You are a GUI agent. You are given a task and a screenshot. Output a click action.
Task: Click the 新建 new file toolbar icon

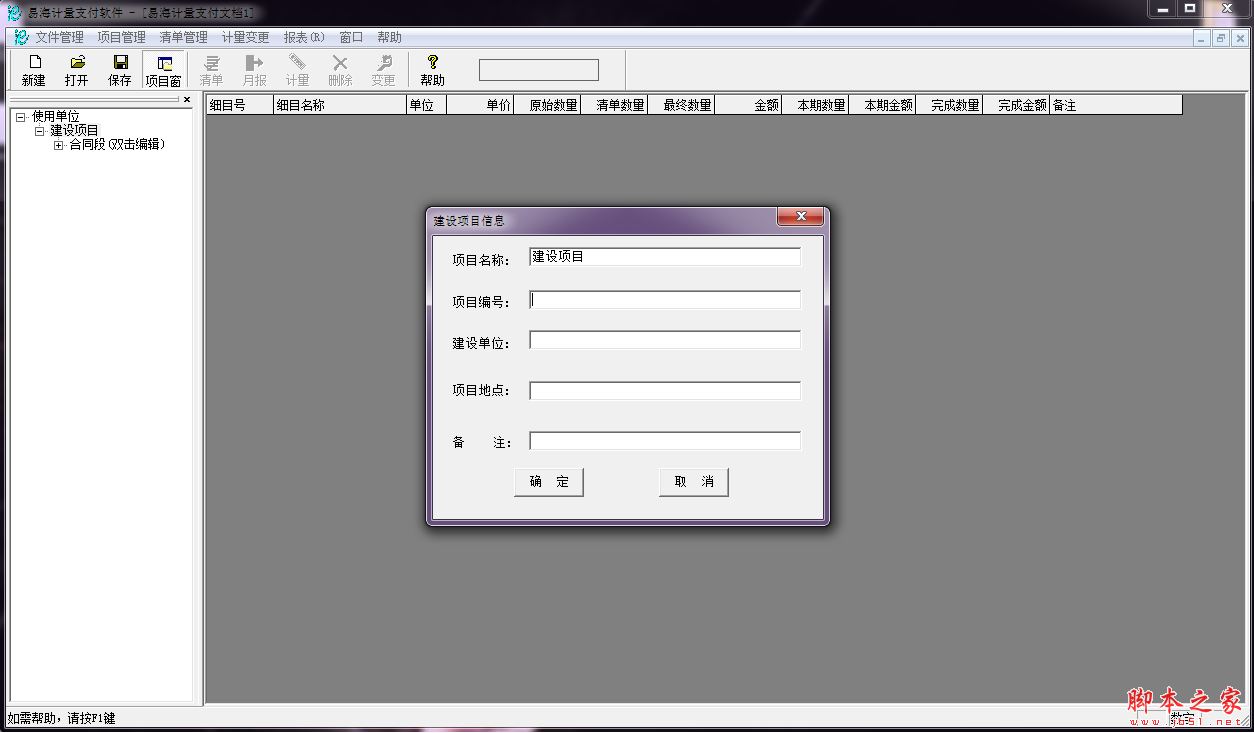[34, 70]
